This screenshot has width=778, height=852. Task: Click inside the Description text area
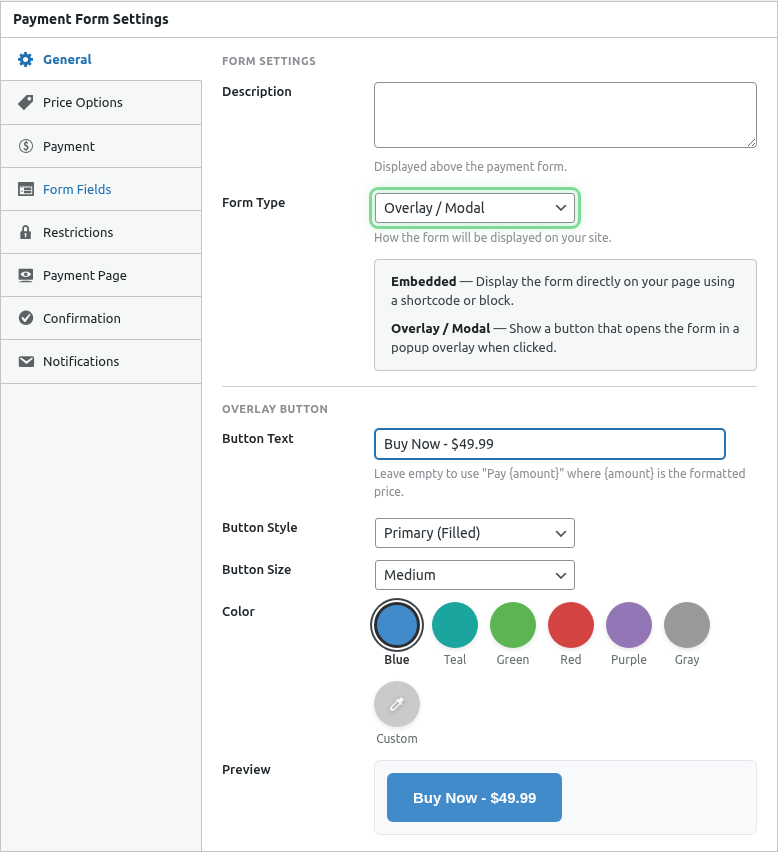click(x=565, y=114)
